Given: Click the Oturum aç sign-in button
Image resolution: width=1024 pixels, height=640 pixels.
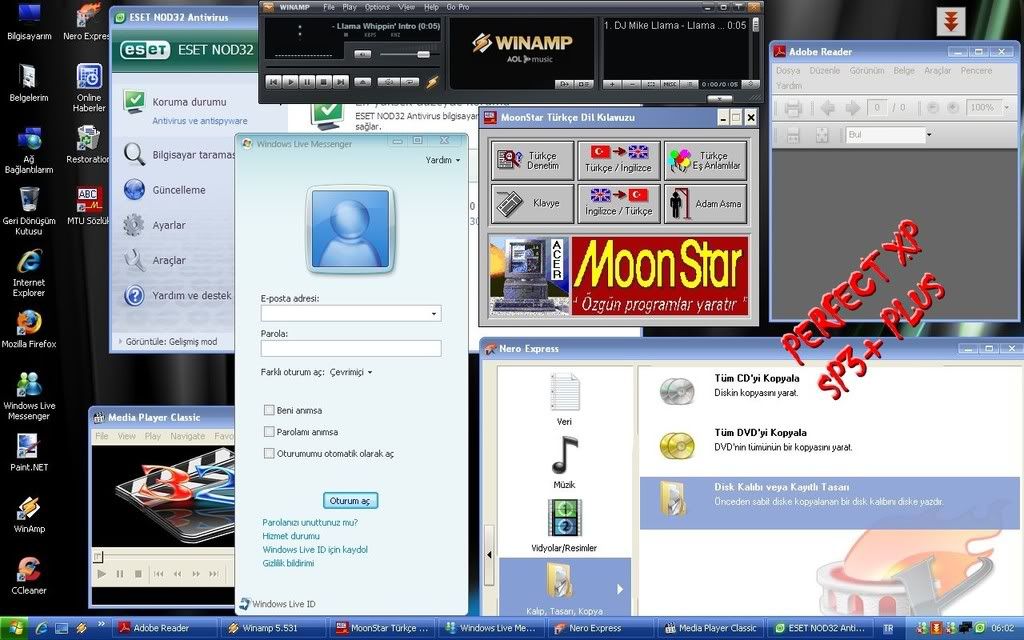Looking at the screenshot, I should (x=350, y=501).
